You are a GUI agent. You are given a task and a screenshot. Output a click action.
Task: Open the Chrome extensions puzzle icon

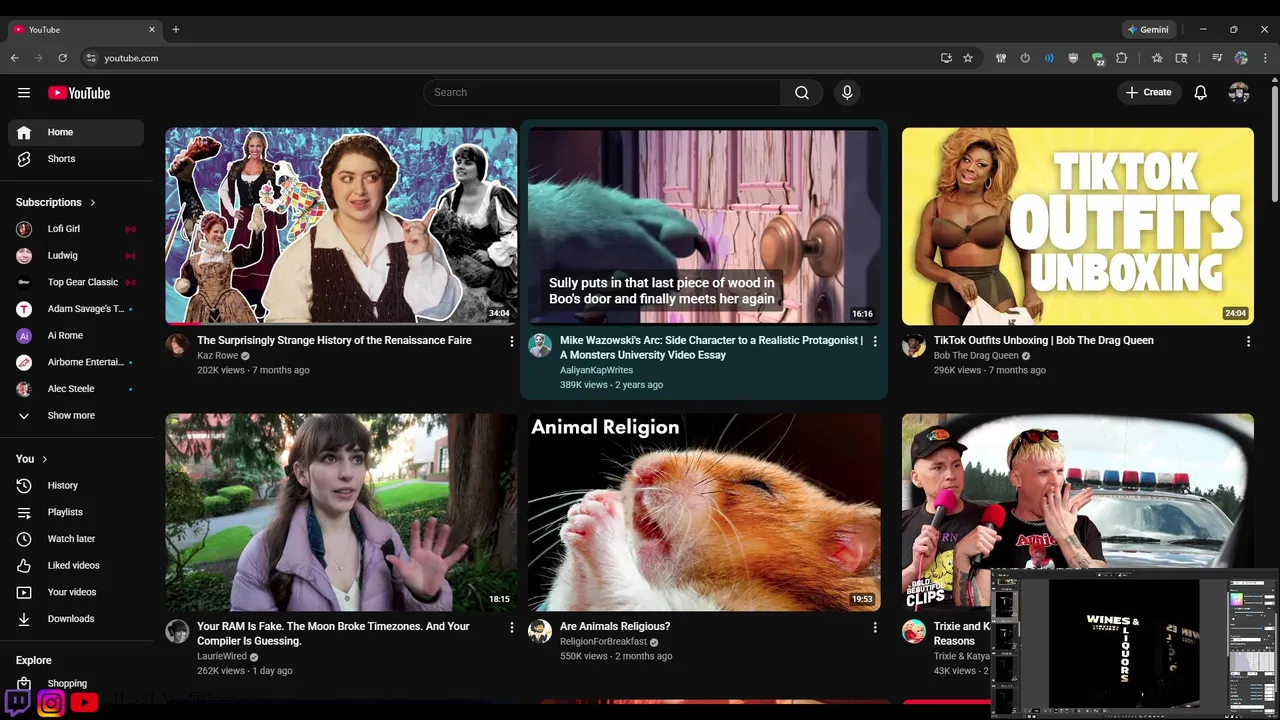coord(1122,58)
